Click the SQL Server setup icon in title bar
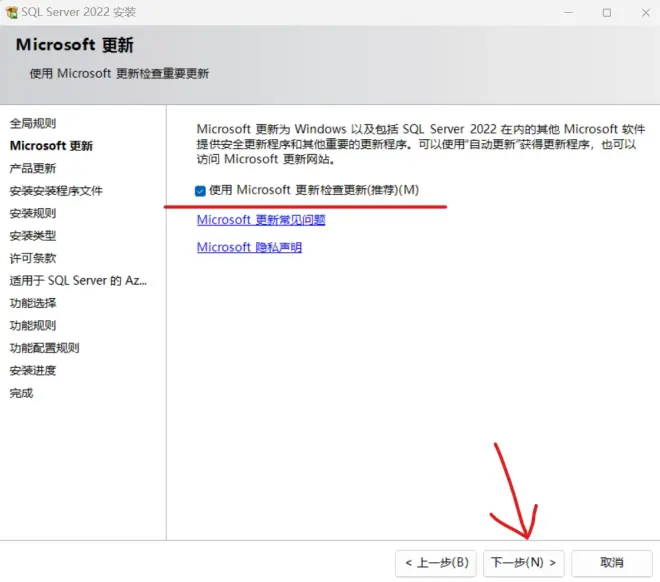This screenshot has height=582, width=660. click(12, 13)
